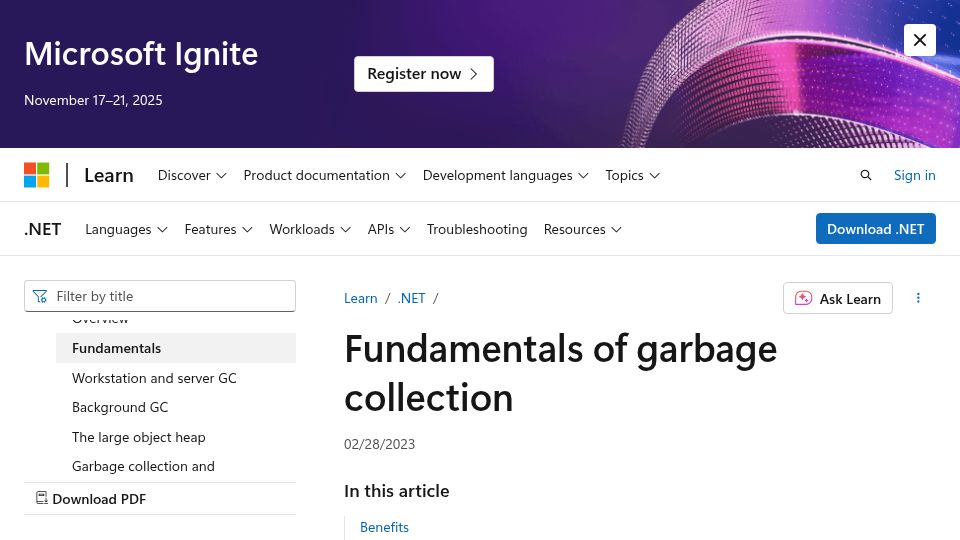Screen dimensions: 960x540
Task: Expand the Workloads dropdown
Action: tap(310, 229)
